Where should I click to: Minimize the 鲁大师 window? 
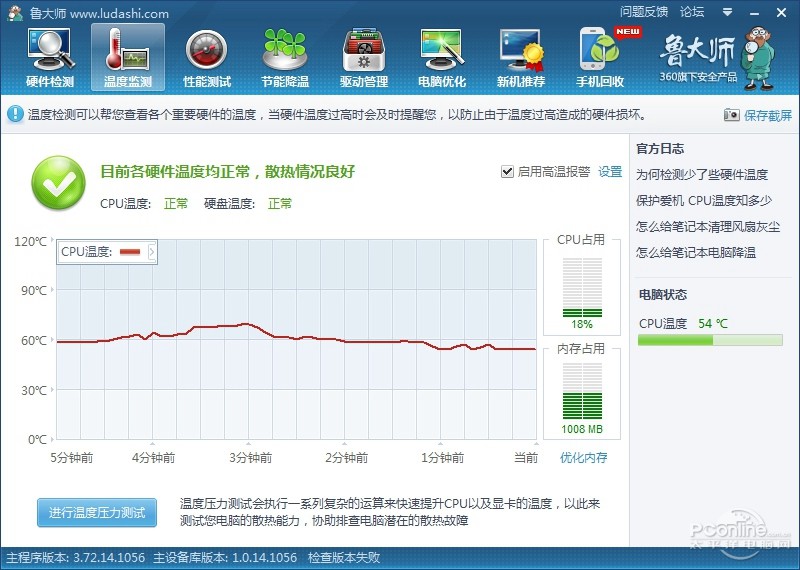[x=755, y=13]
